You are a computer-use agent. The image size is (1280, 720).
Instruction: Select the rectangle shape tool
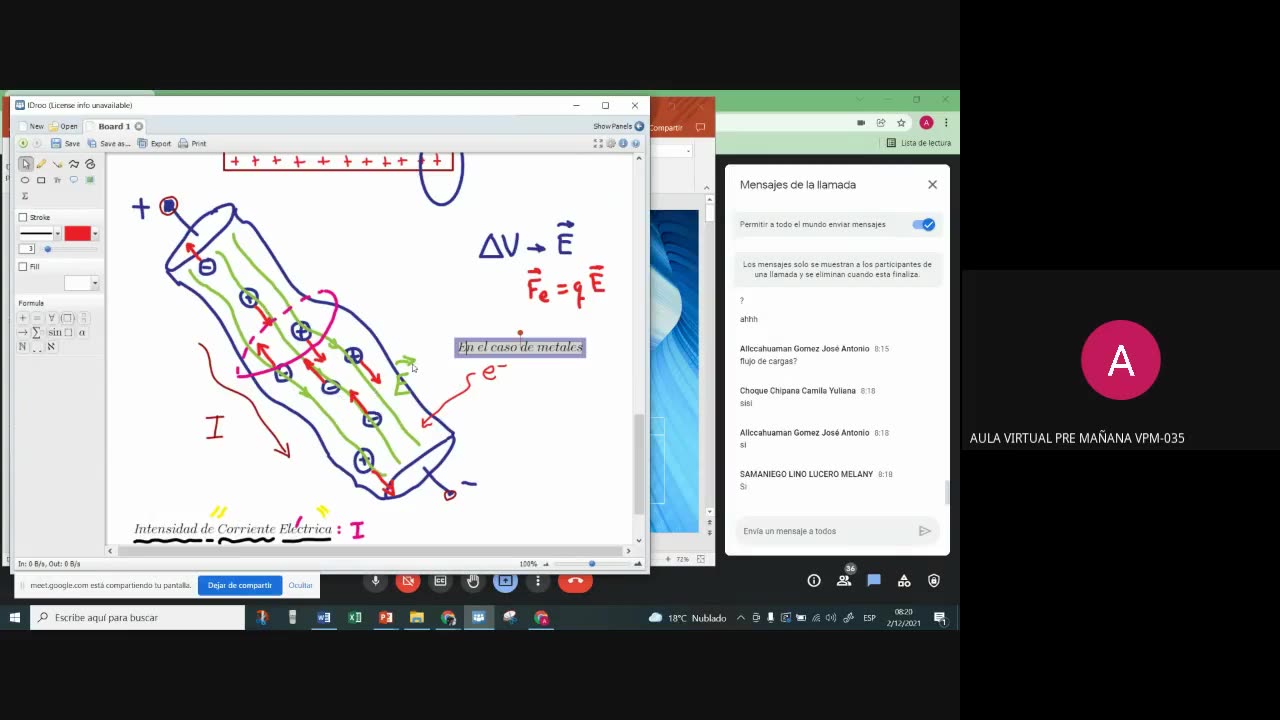41,180
